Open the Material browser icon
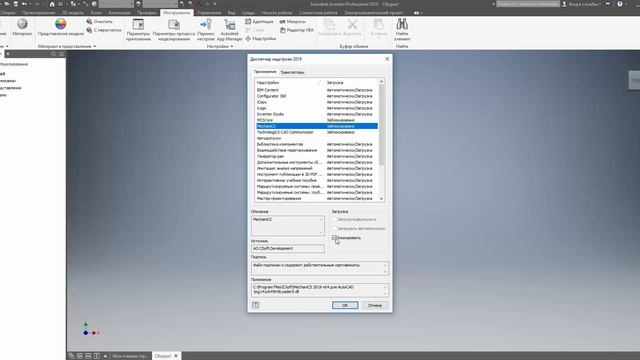Screen dimensions: 640x360 (x=22, y=24)
